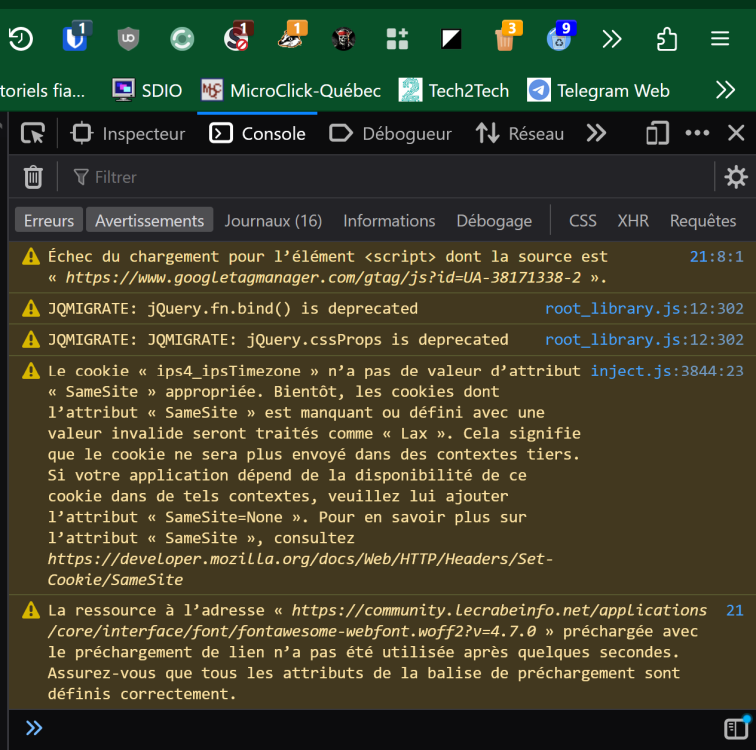756x750 pixels.
Task: Switch to the Débogueur tab
Action: (390, 134)
